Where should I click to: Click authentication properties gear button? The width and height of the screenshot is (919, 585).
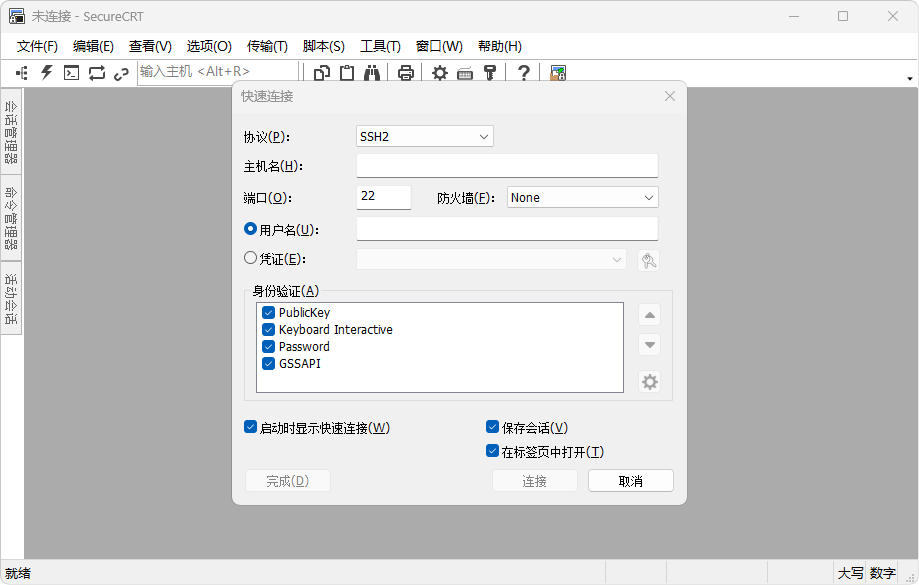click(x=650, y=381)
